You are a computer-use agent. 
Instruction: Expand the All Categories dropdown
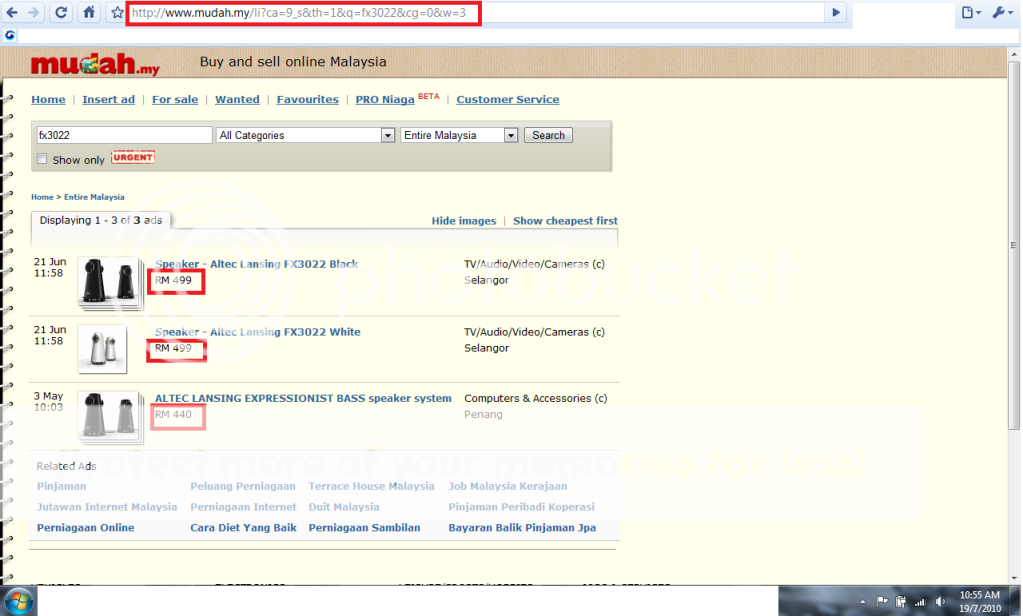pos(305,135)
